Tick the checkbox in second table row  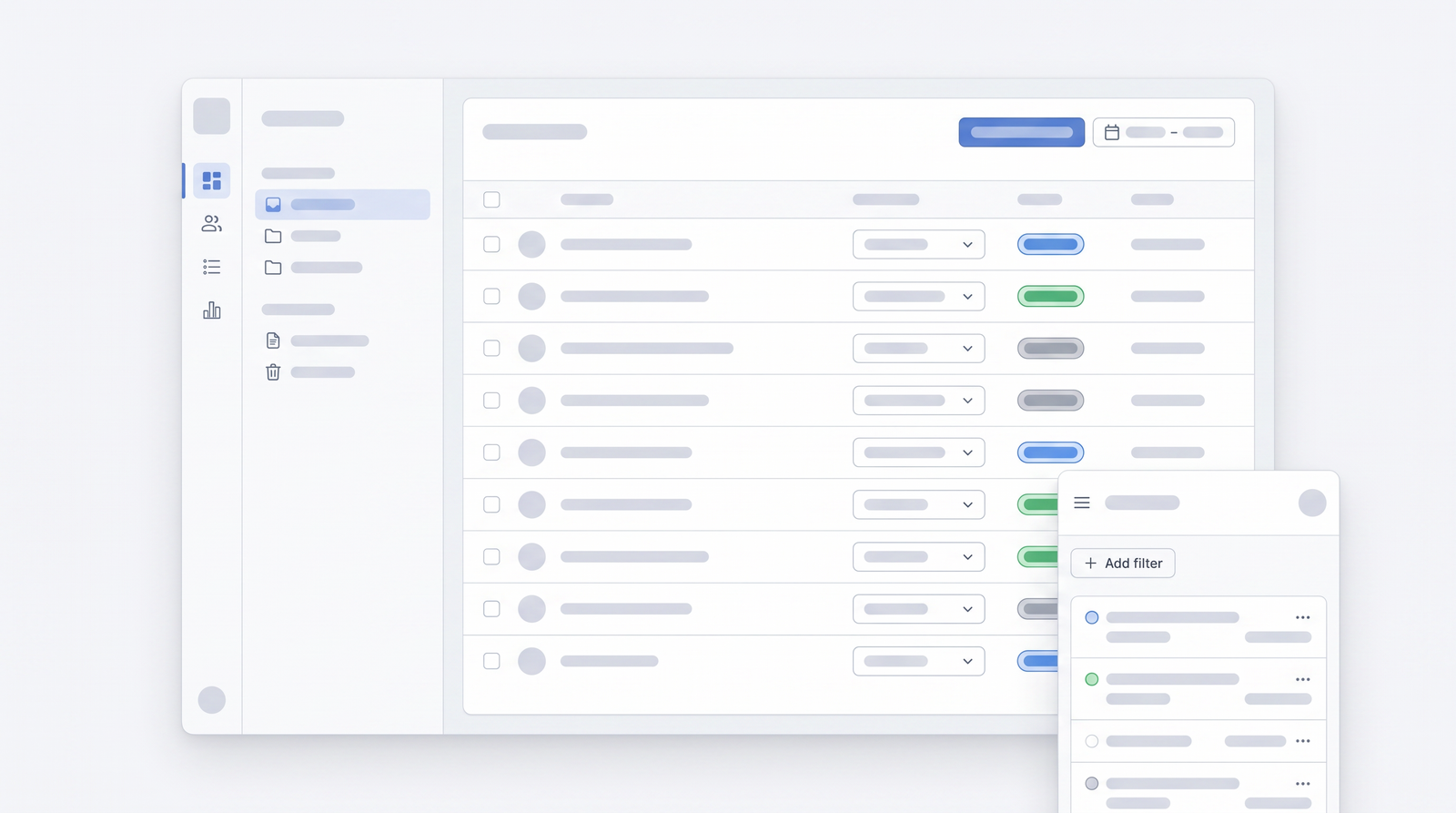point(491,296)
